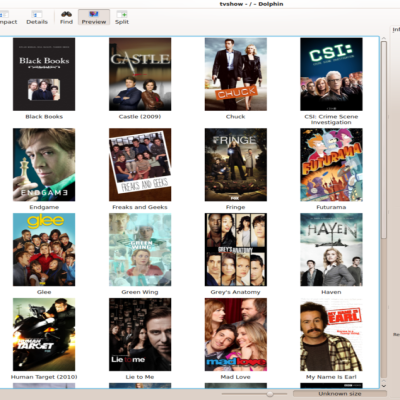Split the view with Split
This screenshot has height=400, width=400.
(x=122, y=17)
